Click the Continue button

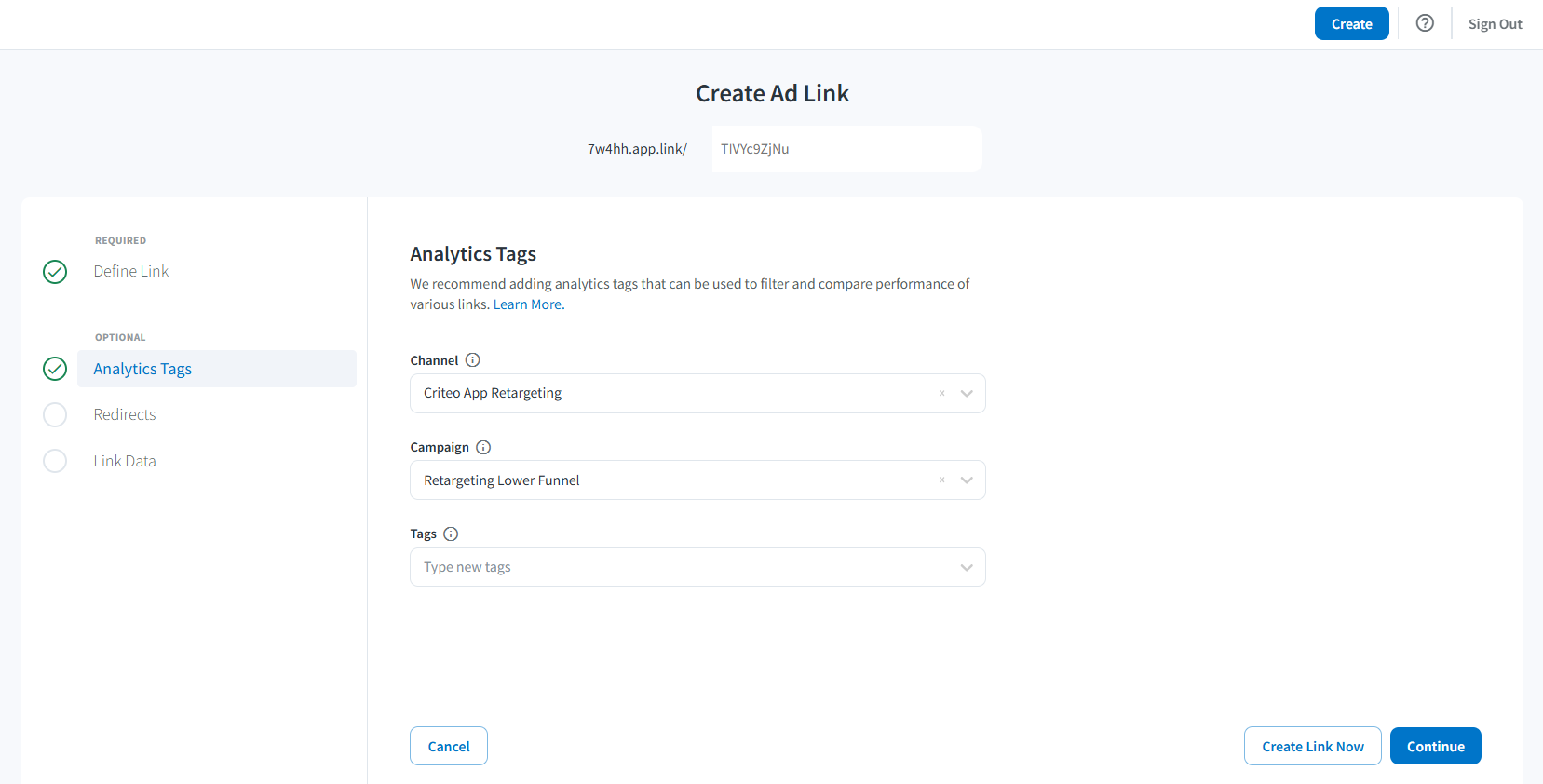[x=1435, y=746]
